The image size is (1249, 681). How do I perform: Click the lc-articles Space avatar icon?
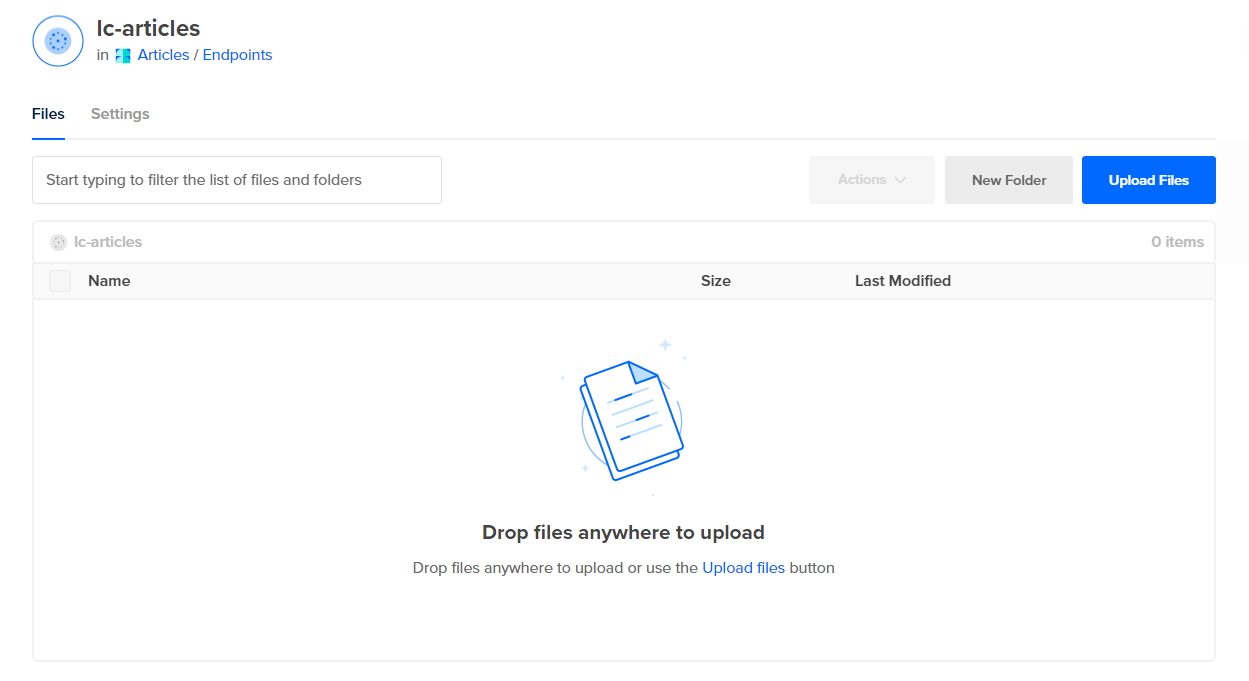pos(58,41)
